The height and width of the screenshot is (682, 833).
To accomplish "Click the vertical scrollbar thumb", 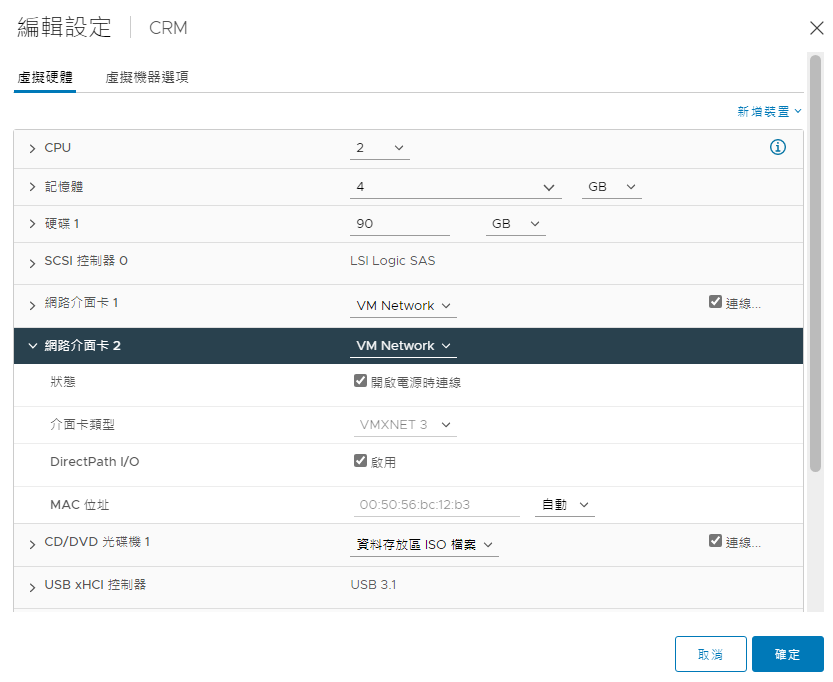I will pyautogui.click(x=815, y=263).
